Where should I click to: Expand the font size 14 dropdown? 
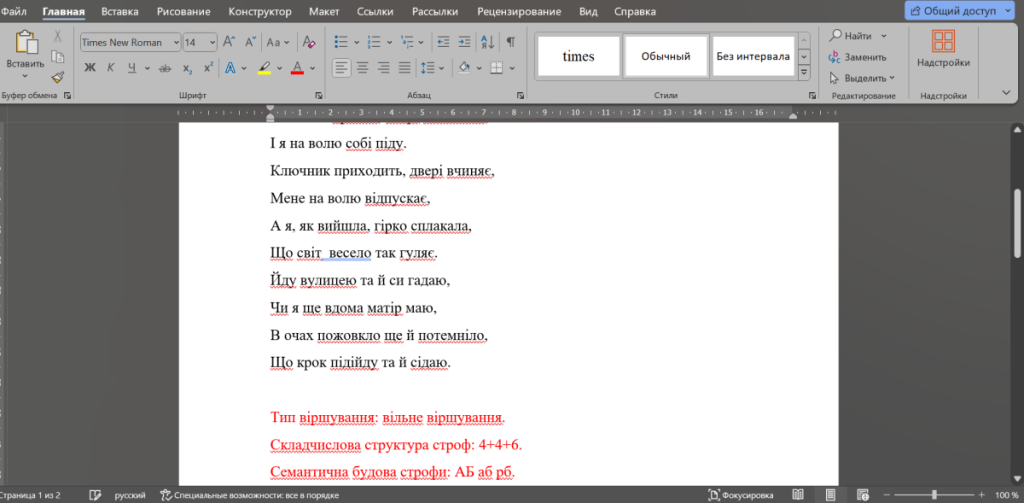pos(213,42)
